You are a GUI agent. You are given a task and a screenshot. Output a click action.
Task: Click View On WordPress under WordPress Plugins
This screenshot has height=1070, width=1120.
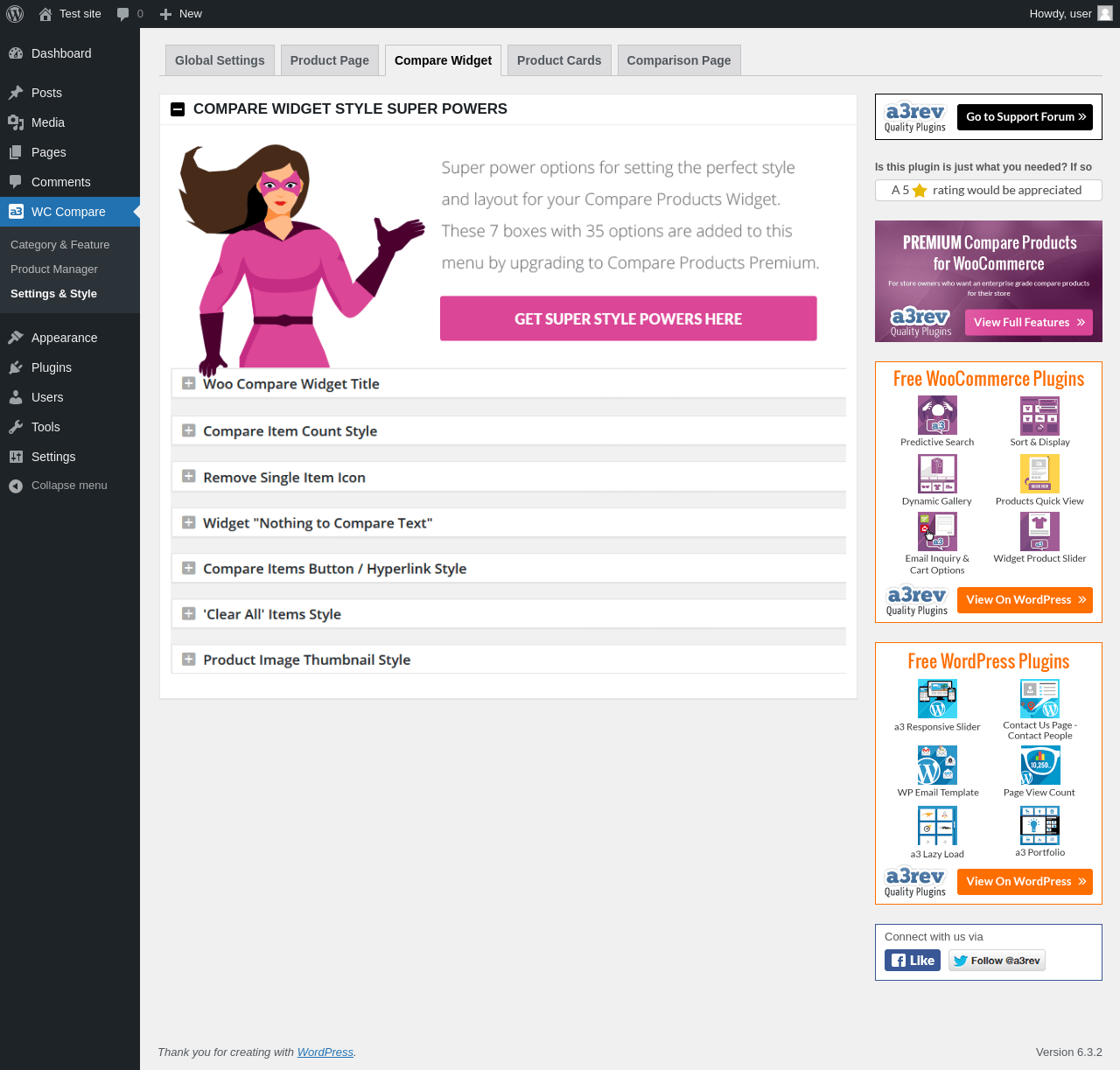(x=1025, y=882)
